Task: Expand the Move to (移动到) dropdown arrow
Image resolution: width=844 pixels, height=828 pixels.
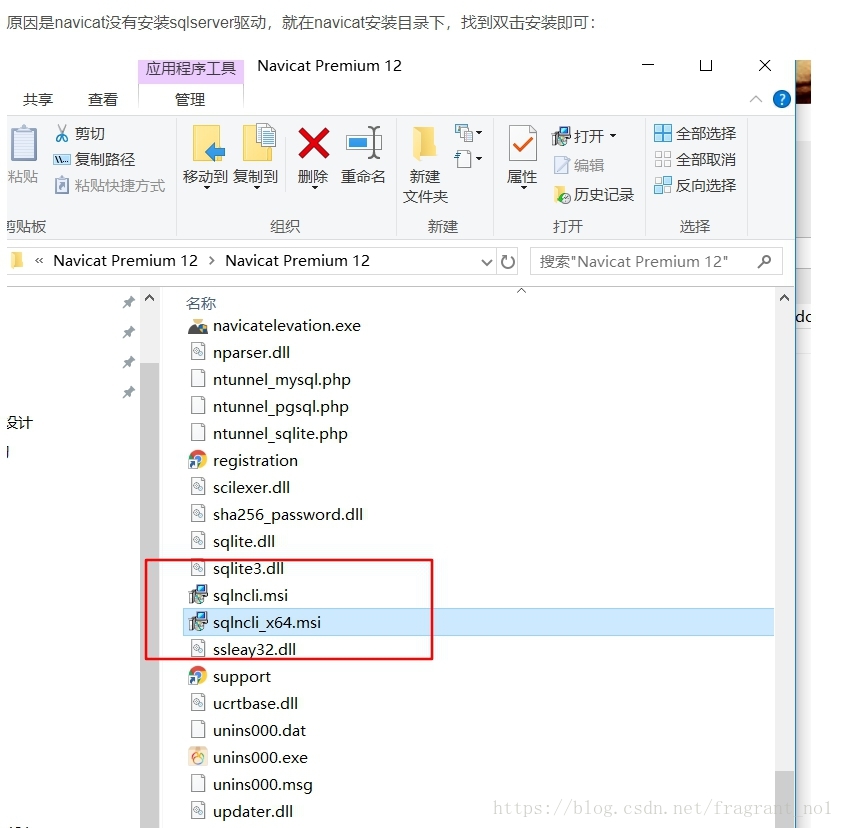Action: pyautogui.click(x=206, y=188)
